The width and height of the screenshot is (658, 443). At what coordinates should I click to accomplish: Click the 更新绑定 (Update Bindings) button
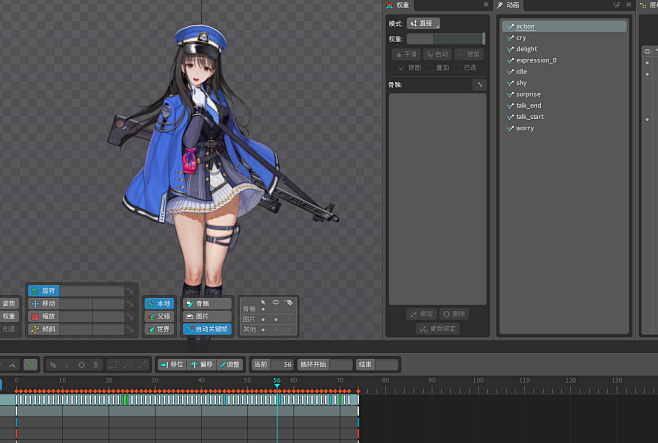click(438, 329)
